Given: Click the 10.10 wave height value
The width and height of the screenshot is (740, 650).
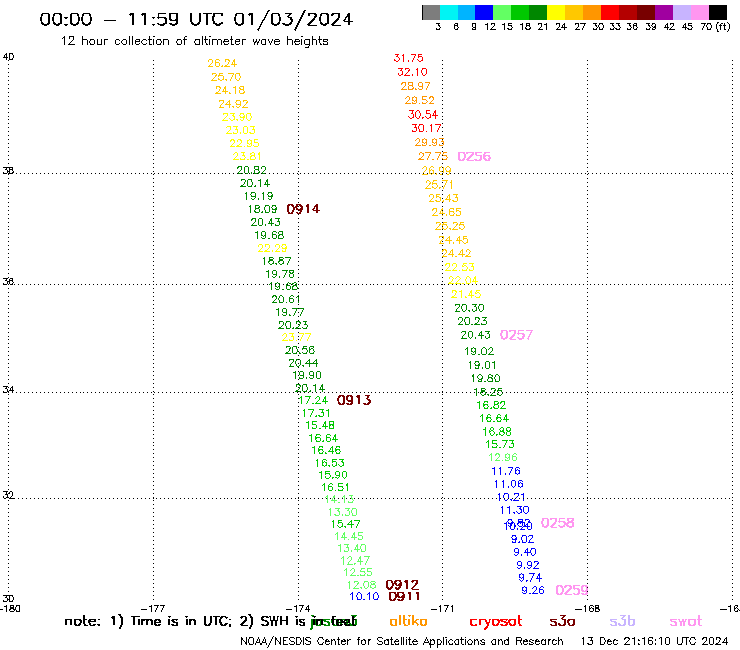Looking at the screenshot, I should (x=364, y=596).
